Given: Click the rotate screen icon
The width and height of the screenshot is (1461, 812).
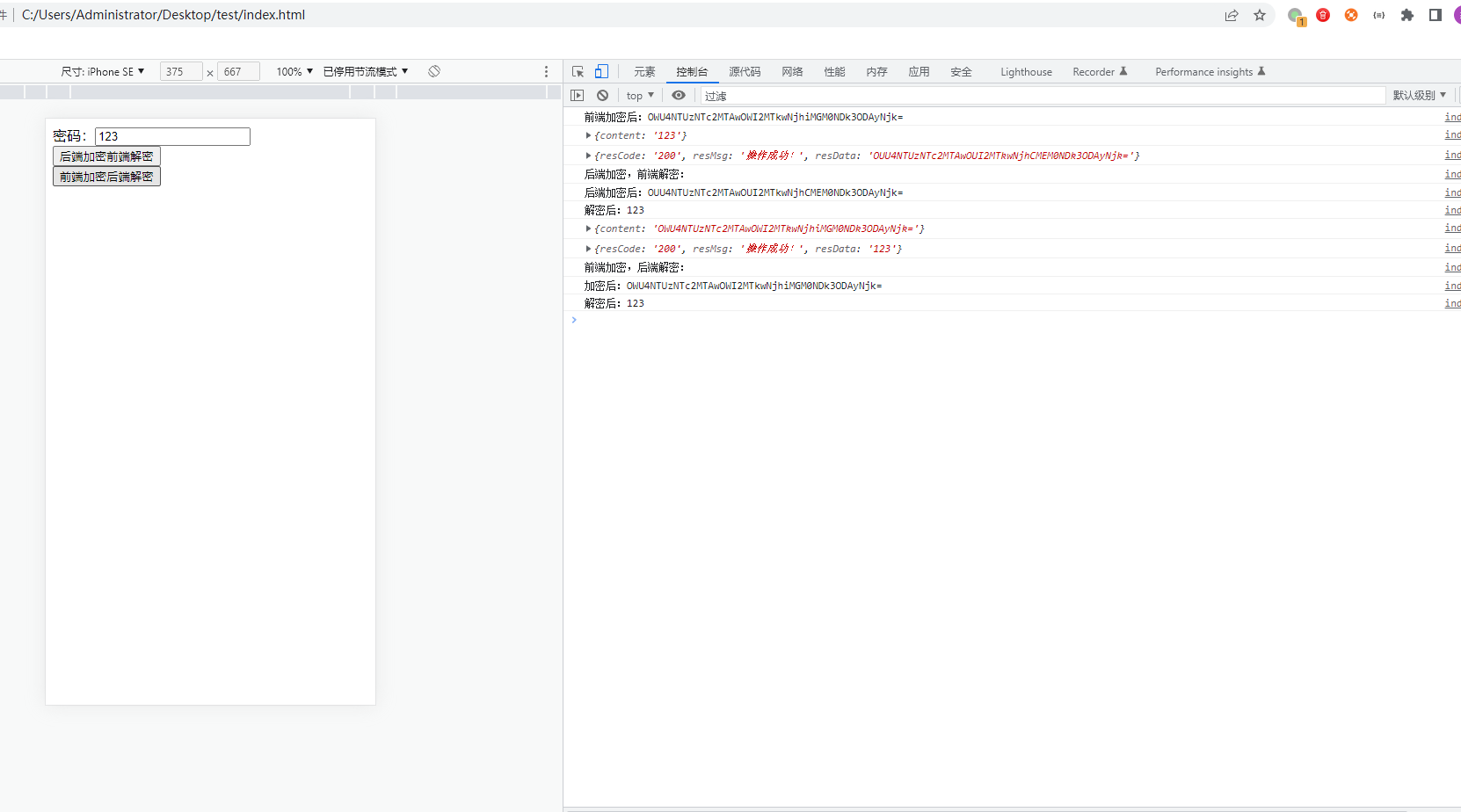Looking at the screenshot, I should click(x=434, y=71).
